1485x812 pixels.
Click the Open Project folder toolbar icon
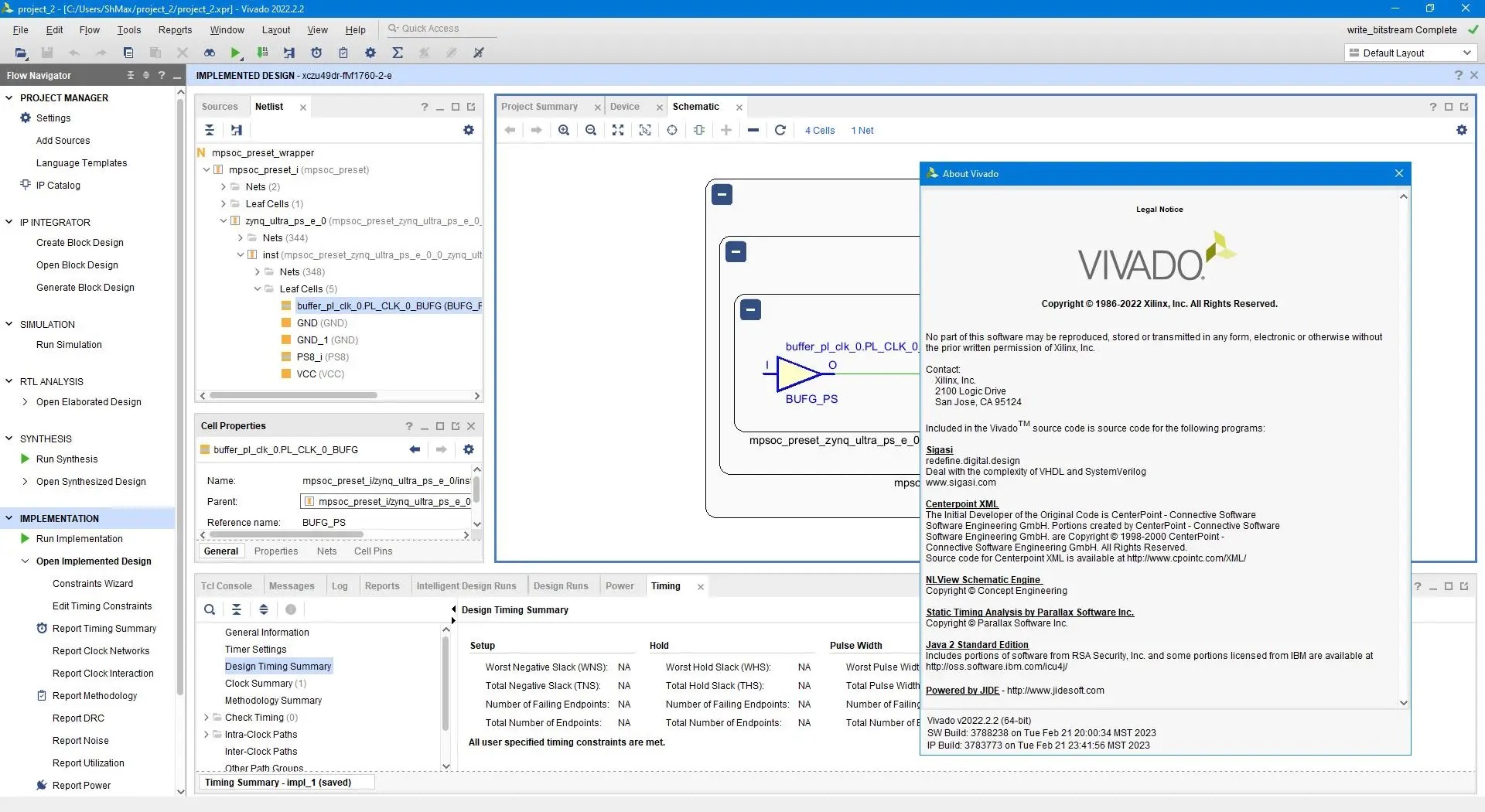tap(21, 53)
